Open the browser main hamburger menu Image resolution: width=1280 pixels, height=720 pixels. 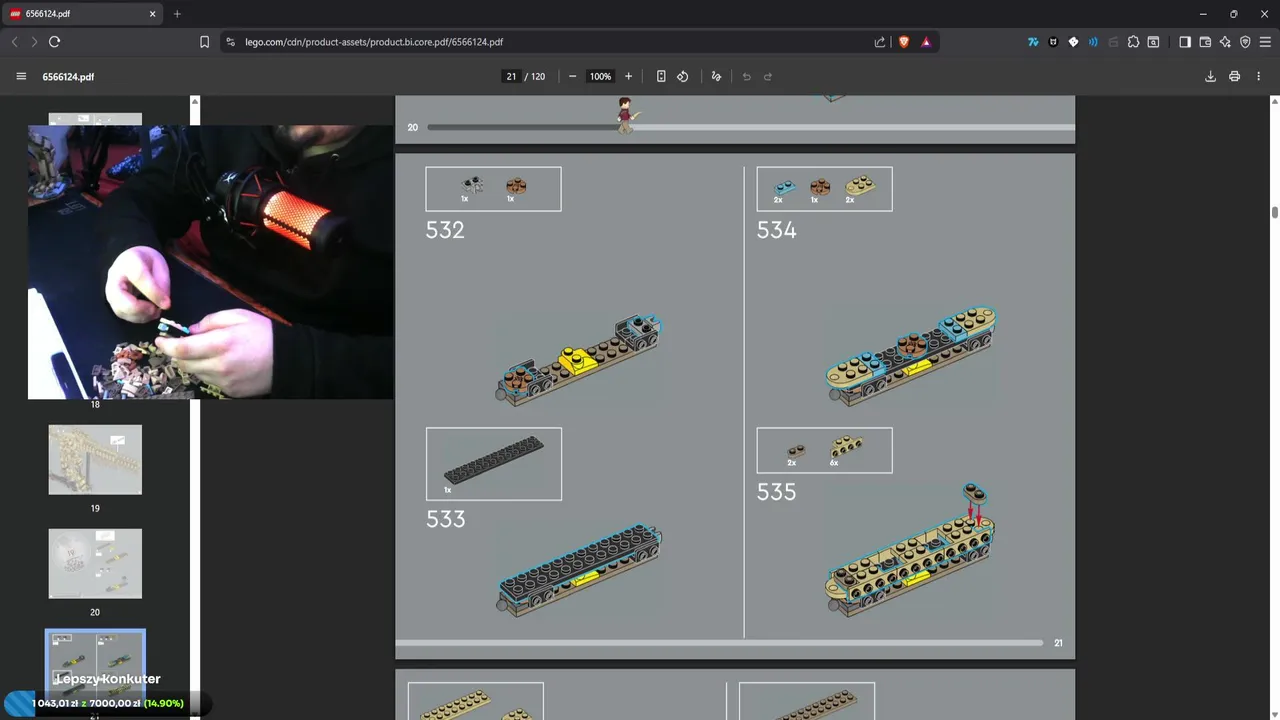[x=1265, y=42]
